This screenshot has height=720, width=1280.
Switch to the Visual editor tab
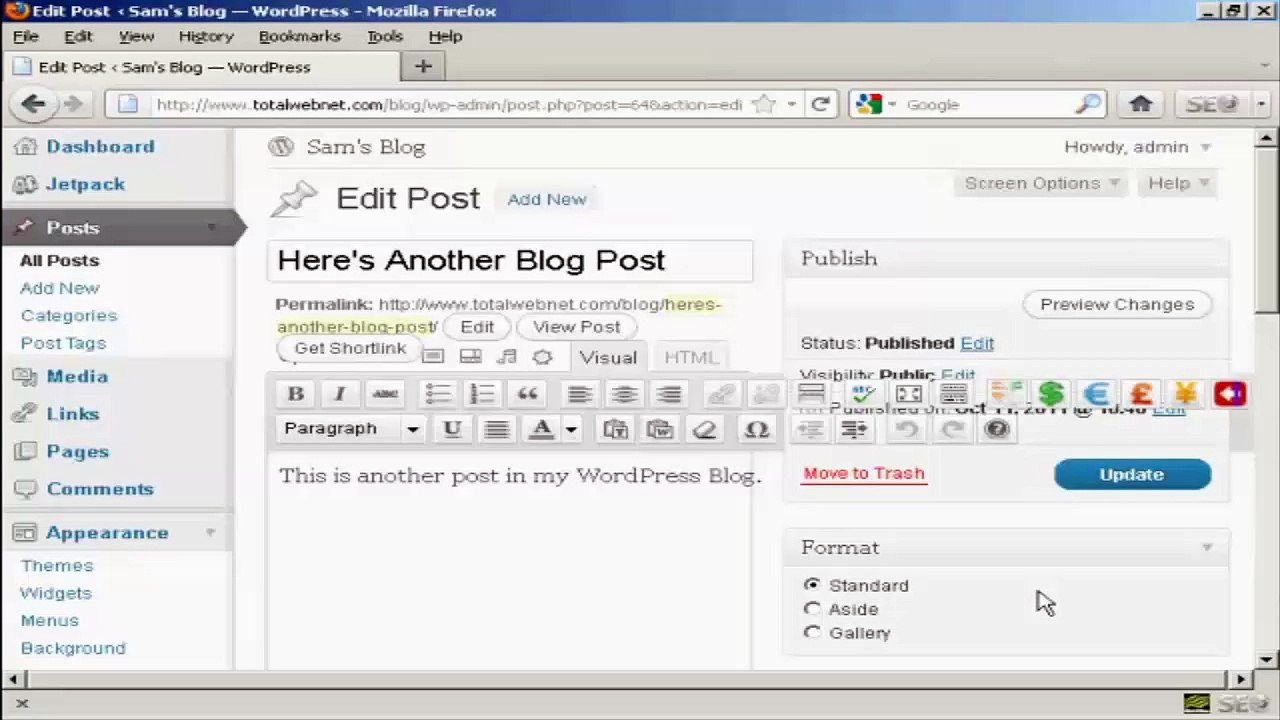coord(608,357)
